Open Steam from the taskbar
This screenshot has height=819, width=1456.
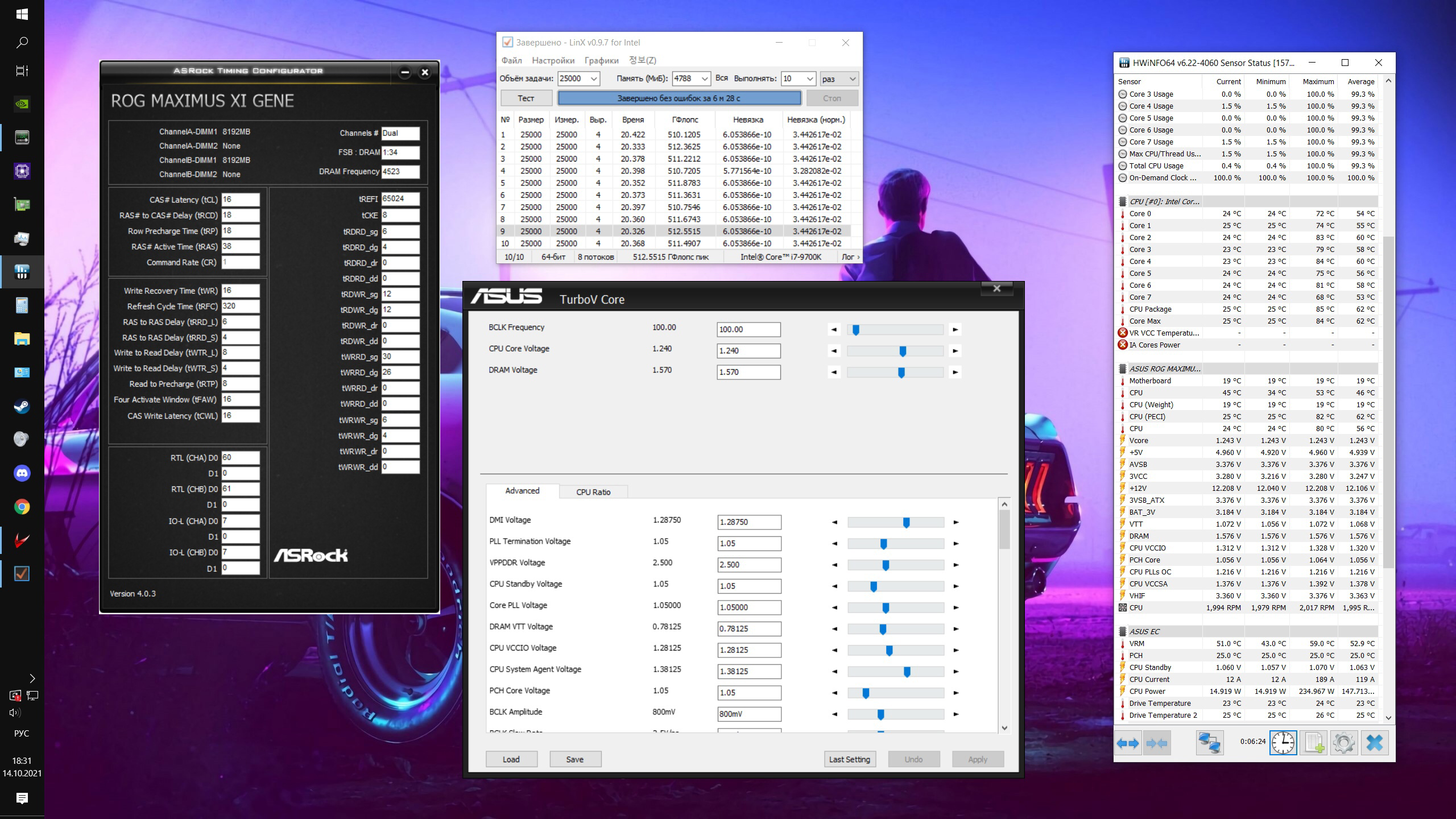[x=22, y=406]
